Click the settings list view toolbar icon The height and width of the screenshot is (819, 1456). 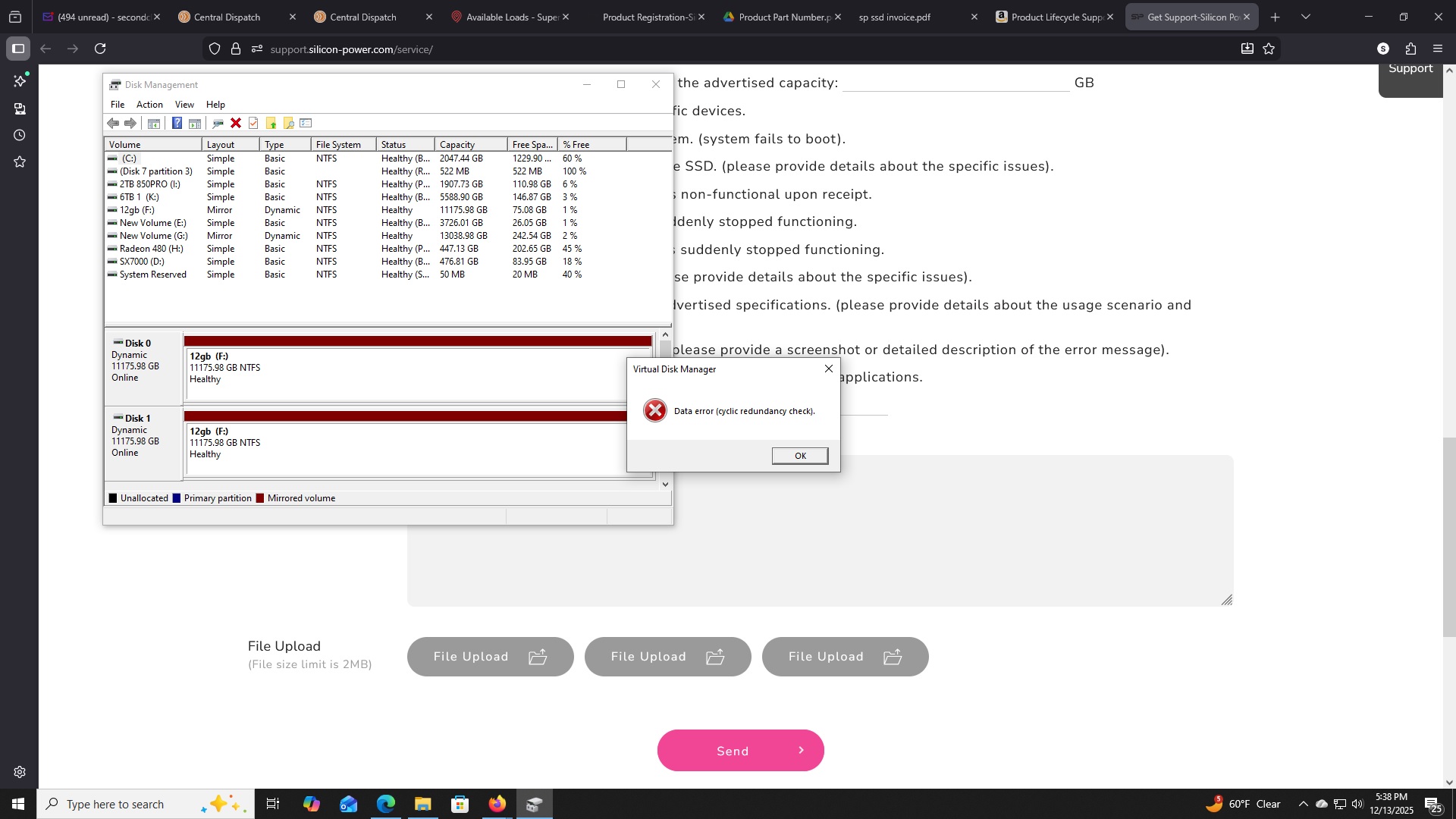[306, 123]
